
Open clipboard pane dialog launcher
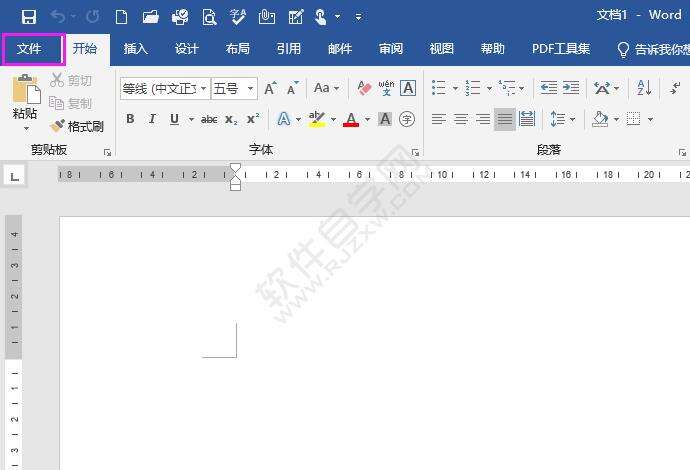(107, 152)
